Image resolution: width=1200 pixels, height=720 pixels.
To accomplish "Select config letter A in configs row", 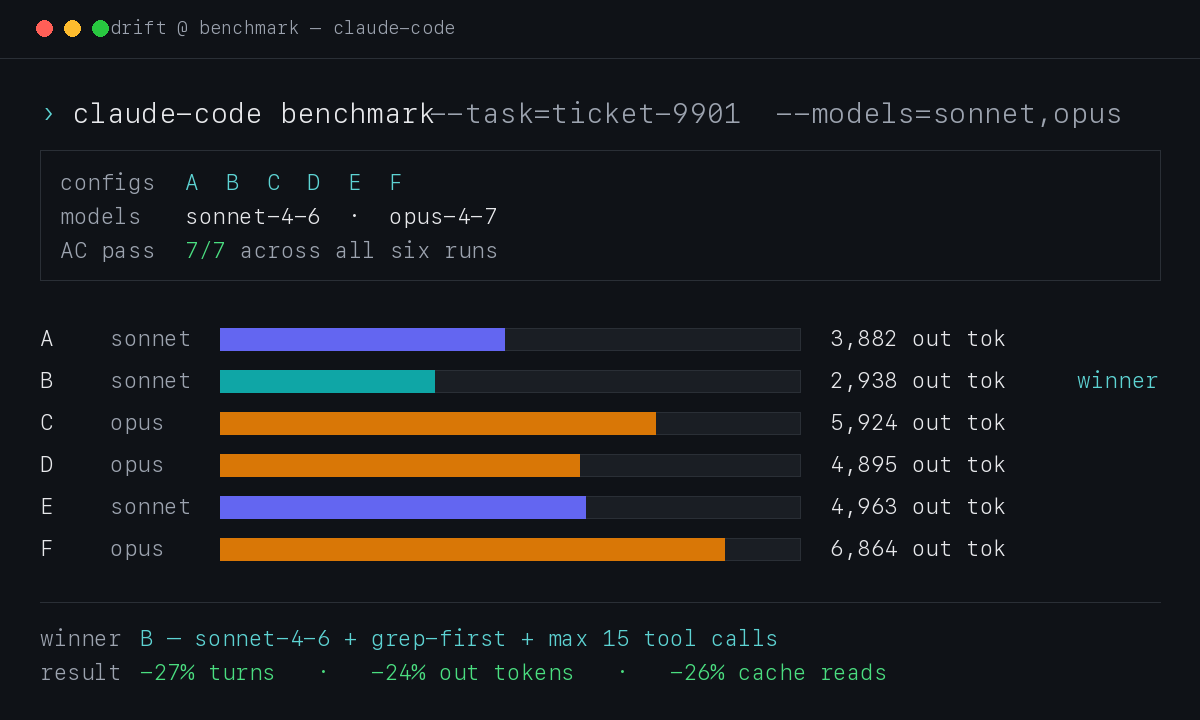I will [x=192, y=183].
